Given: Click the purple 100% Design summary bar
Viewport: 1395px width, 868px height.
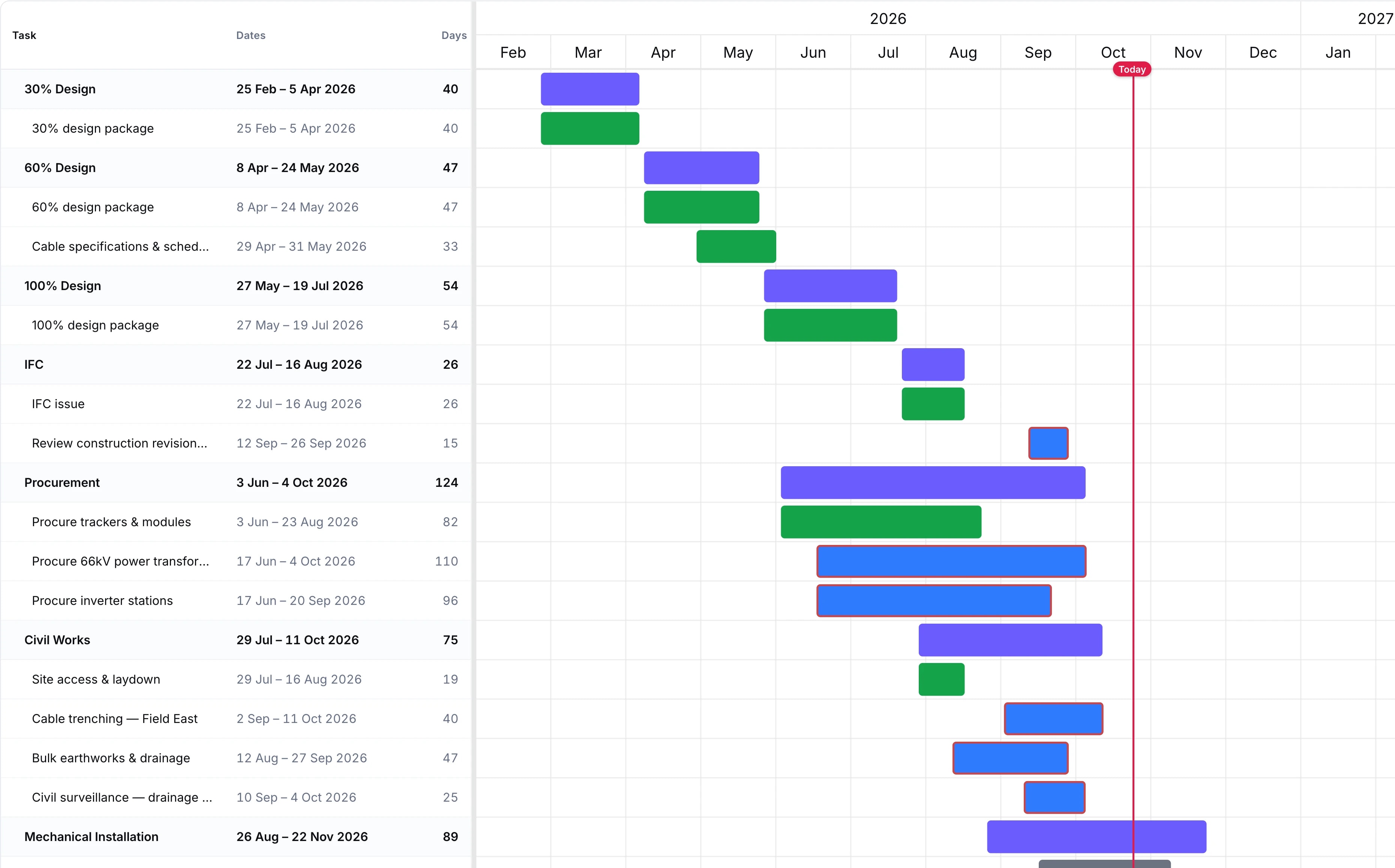Looking at the screenshot, I should click(x=831, y=286).
